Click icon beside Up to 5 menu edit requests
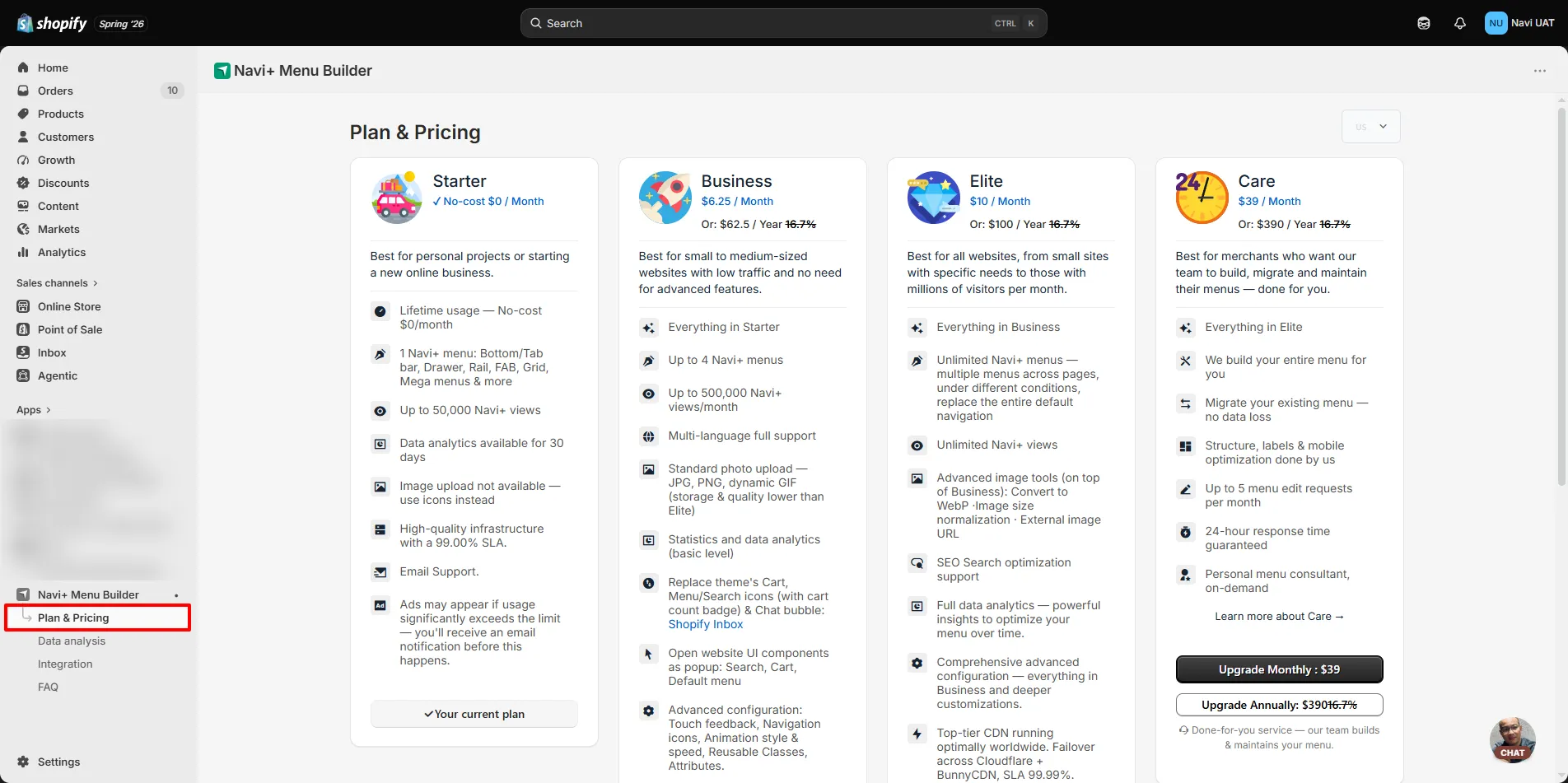The image size is (1568, 783). tap(1186, 489)
